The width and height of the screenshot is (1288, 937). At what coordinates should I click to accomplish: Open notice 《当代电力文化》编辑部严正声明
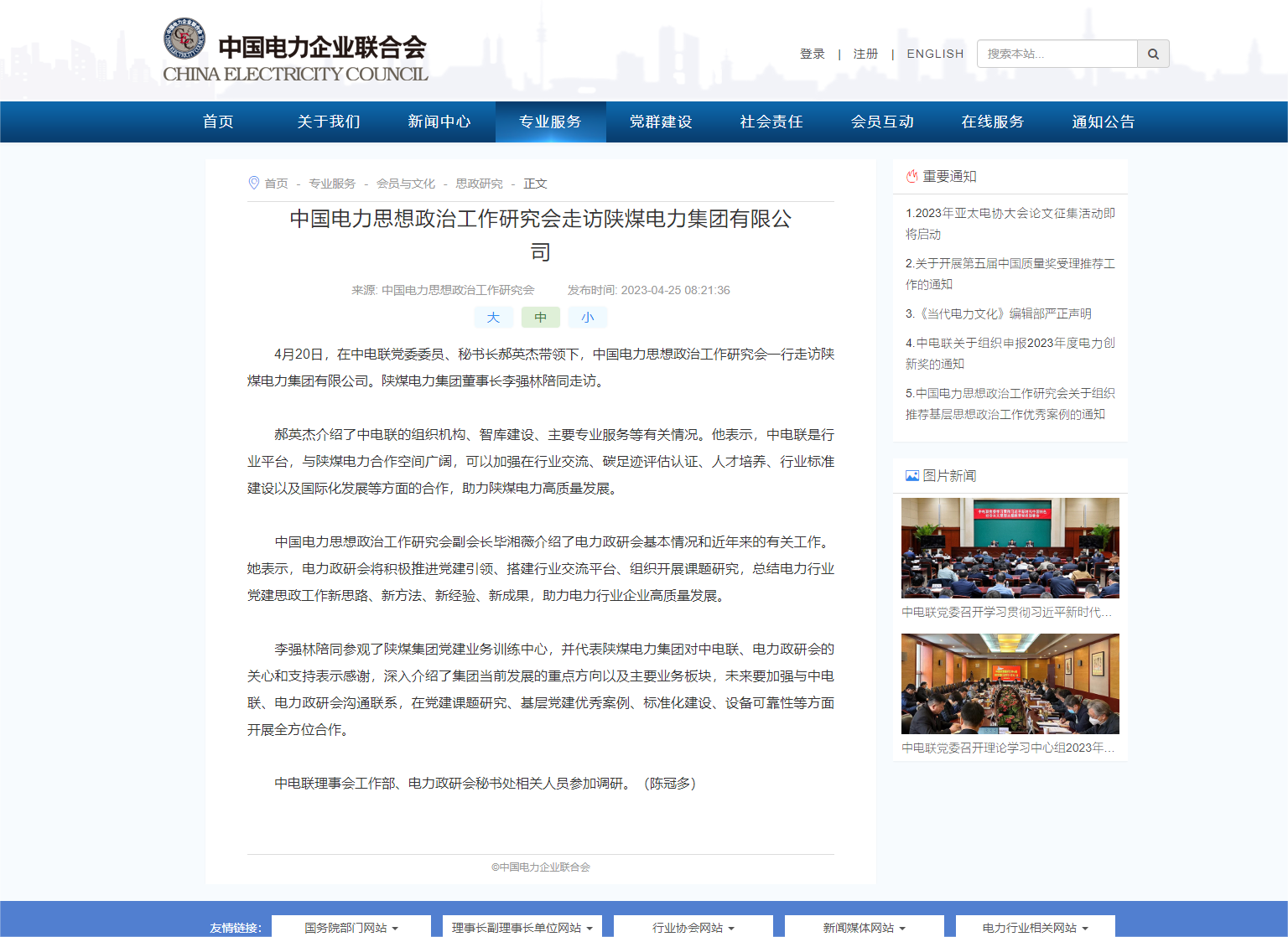998,313
